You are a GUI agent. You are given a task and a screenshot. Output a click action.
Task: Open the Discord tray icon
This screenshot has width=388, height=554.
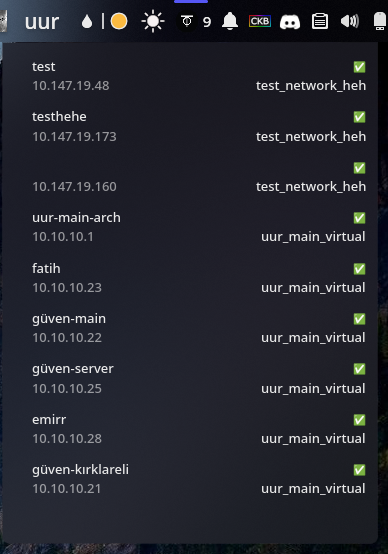coord(290,22)
